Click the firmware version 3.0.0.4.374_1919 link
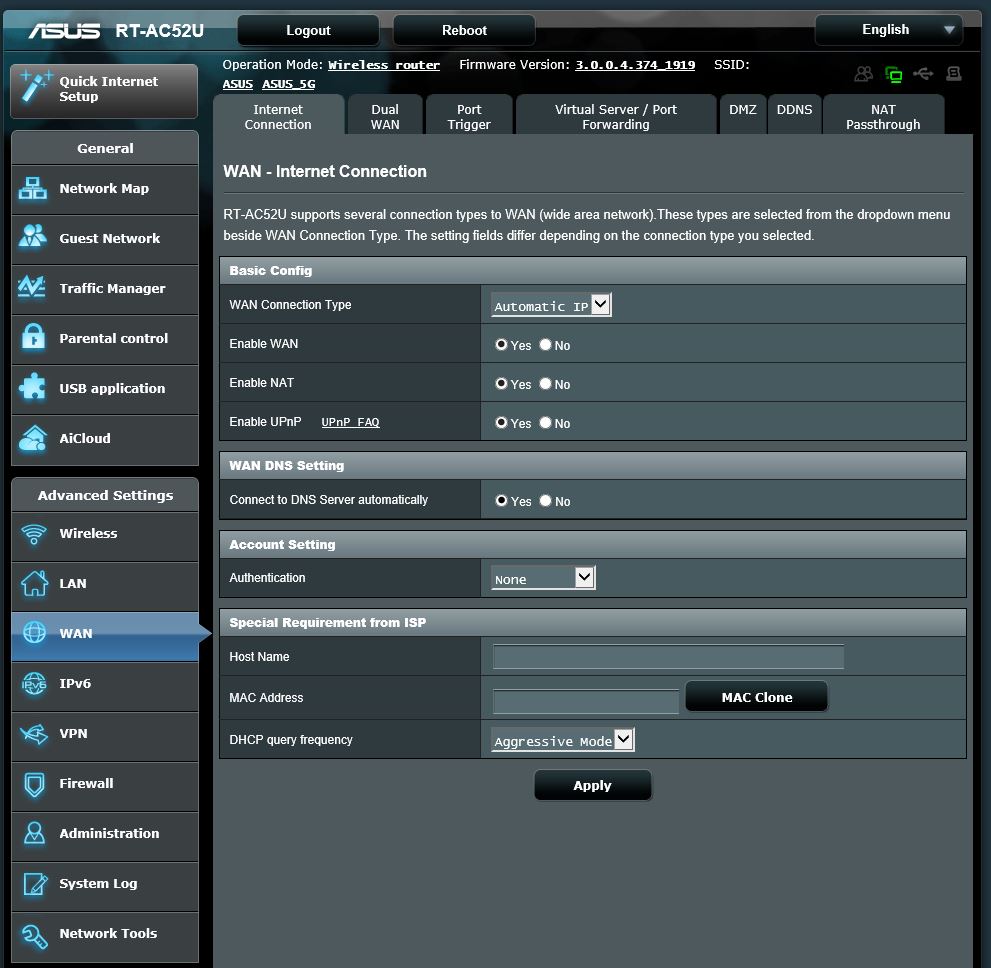Screen dimensions: 991x968 pyautogui.click(x=635, y=65)
